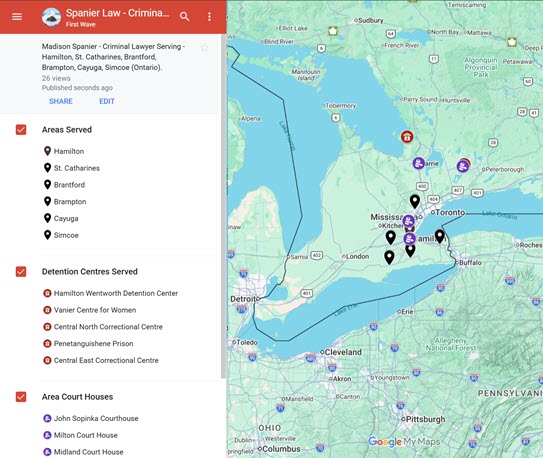Click the map description text block
543x458 pixels.
(113, 57)
